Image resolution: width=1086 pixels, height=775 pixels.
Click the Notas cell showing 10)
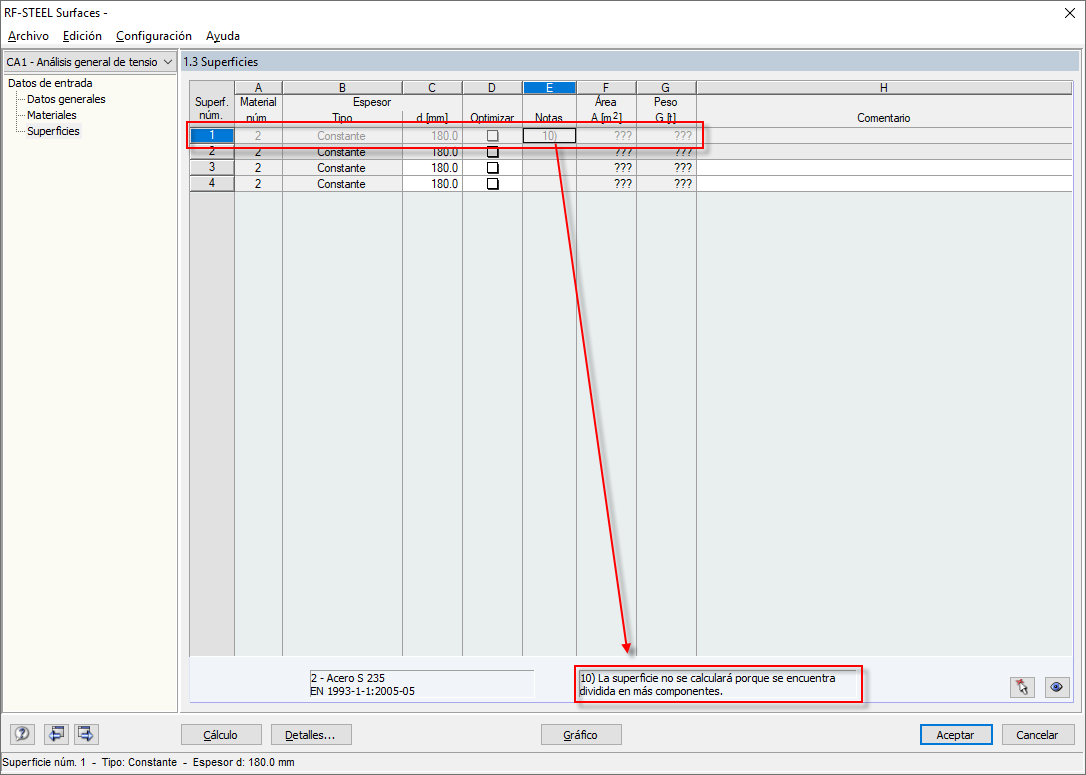(549, 136)
